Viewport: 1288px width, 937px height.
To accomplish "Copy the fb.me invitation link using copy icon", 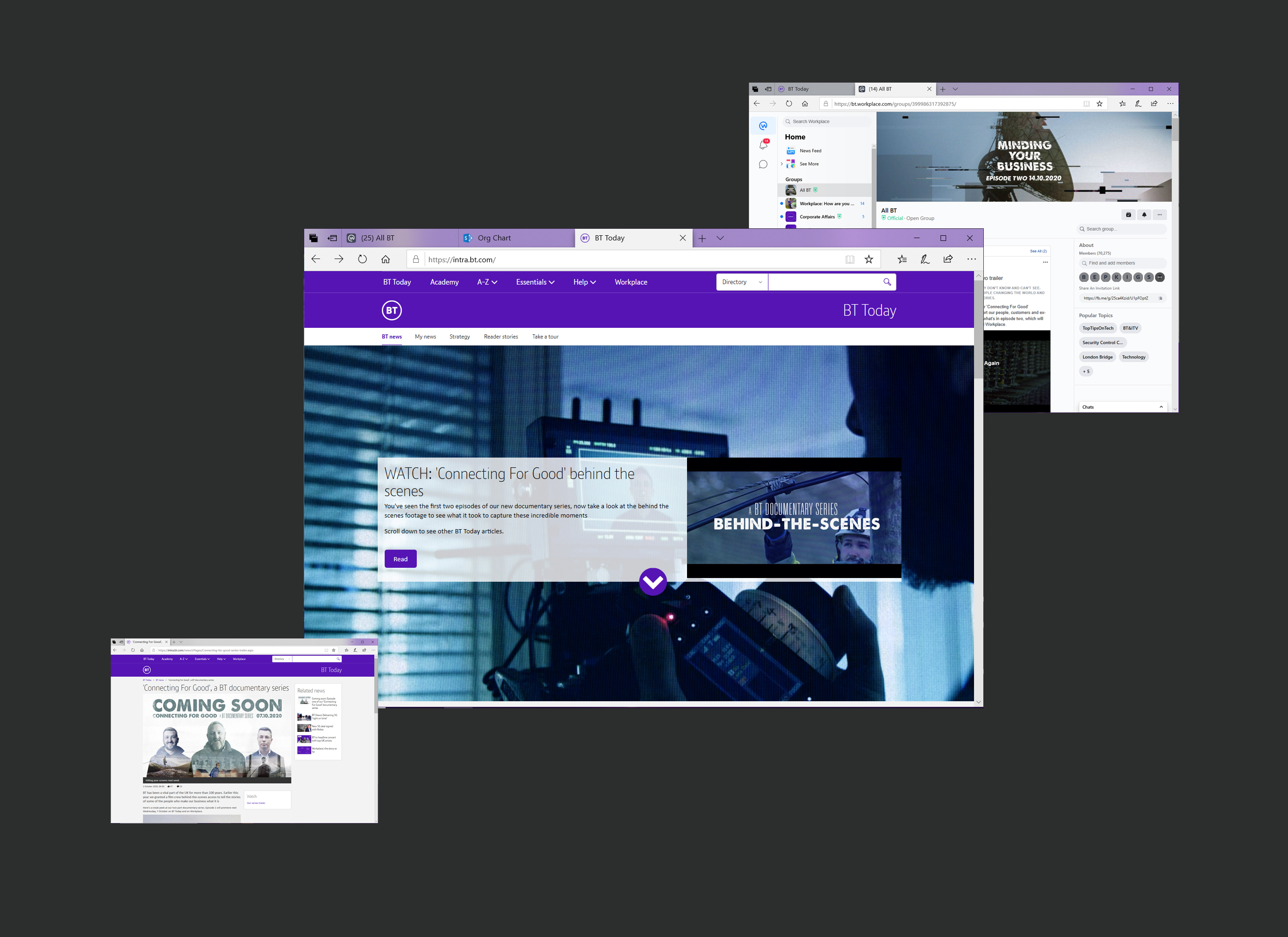I will [1160, 298].
